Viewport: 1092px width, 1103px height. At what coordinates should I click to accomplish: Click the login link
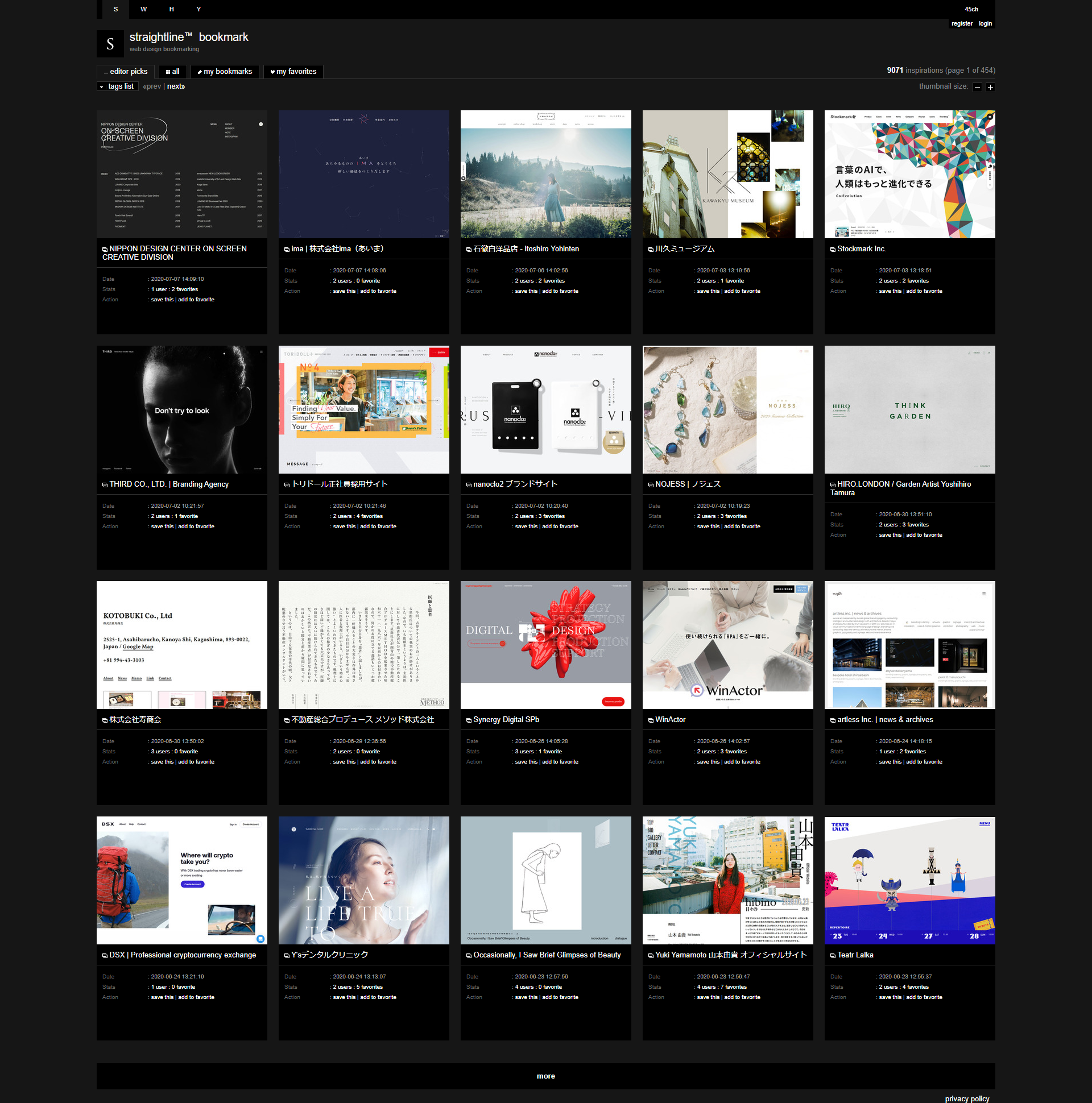pyautogui.click(x=985, y=24)
